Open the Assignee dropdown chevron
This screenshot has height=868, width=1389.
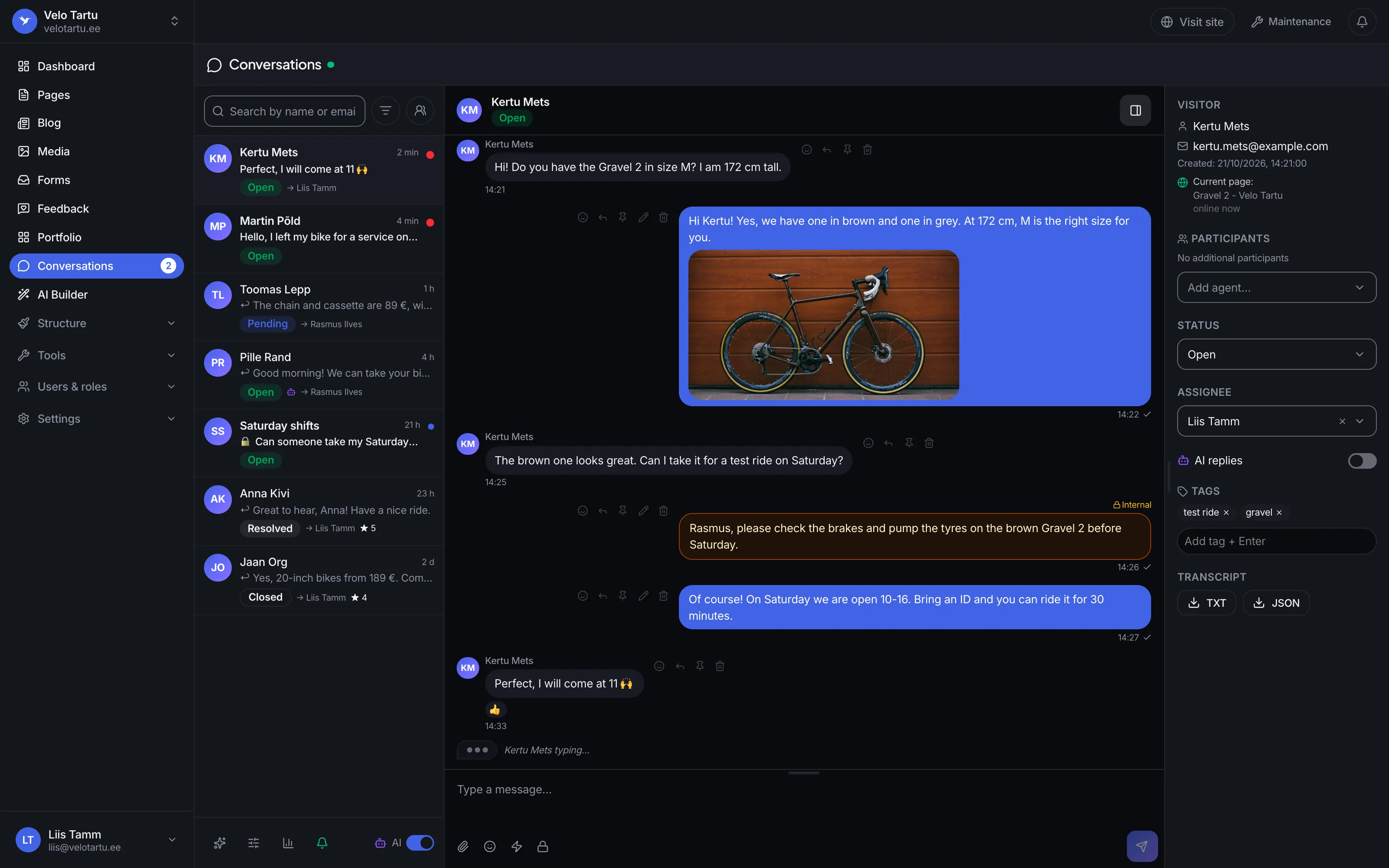pos(1360,421)
